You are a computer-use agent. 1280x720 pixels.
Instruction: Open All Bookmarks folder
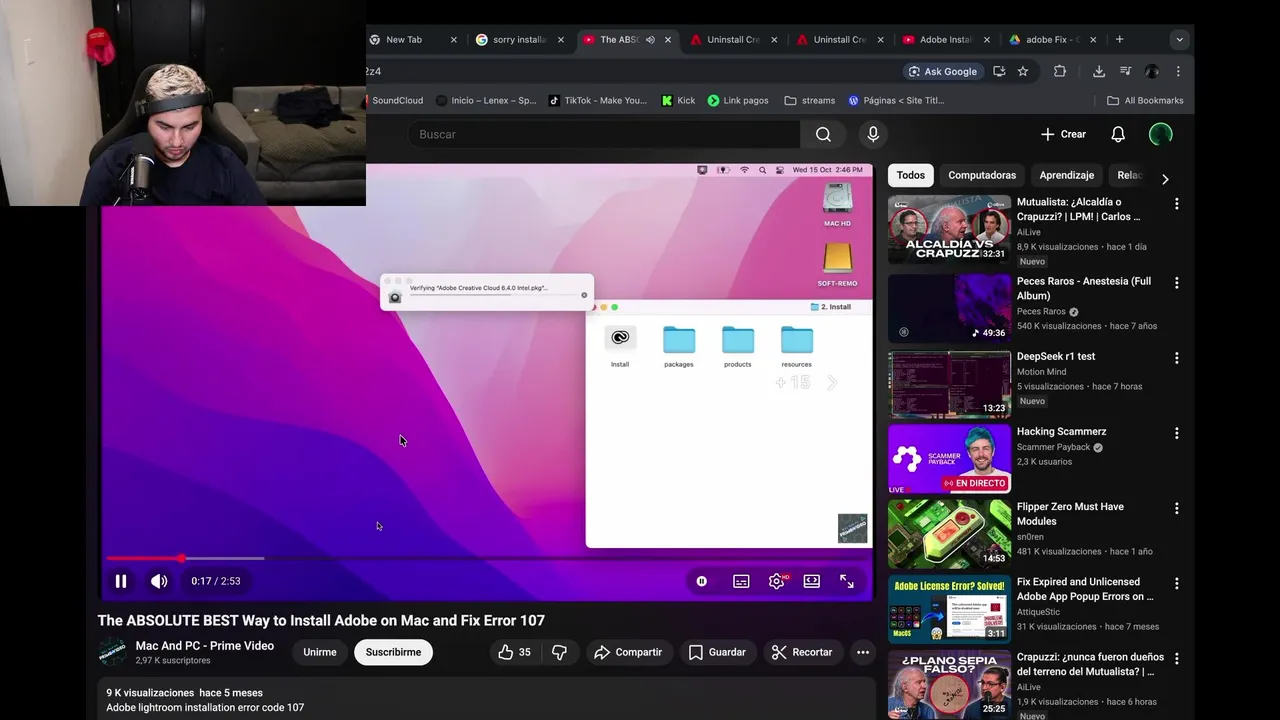[x=1145, y=100]
